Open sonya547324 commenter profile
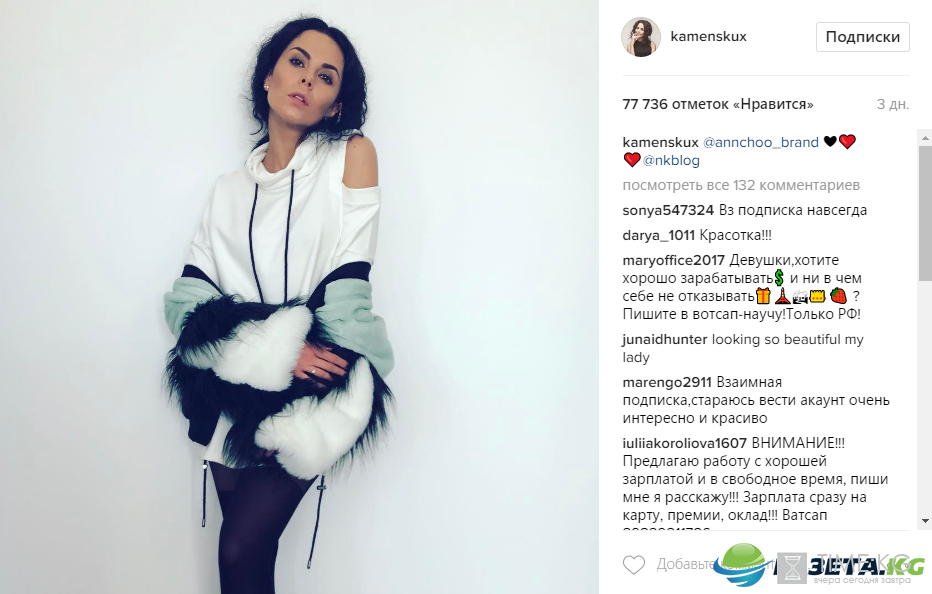The width and height of the screenshot is (932, 594). pyautogui.click(x=668, y=210)
